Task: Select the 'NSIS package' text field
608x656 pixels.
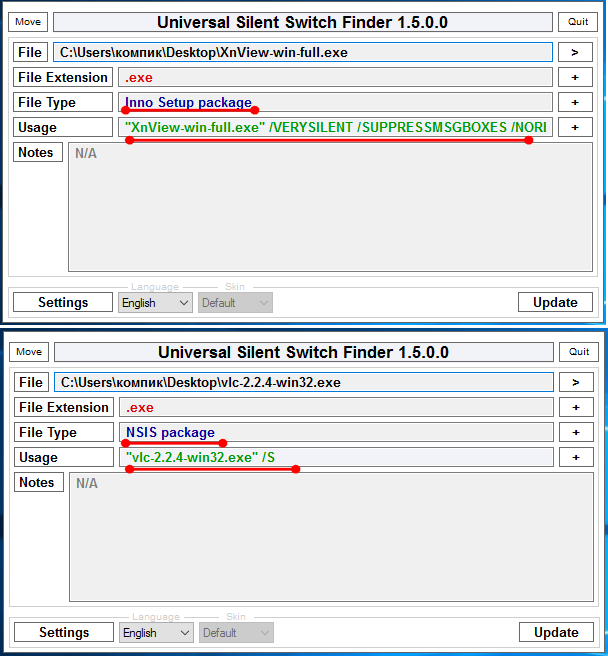Action: pyautogui.click(x=336, y=432)
